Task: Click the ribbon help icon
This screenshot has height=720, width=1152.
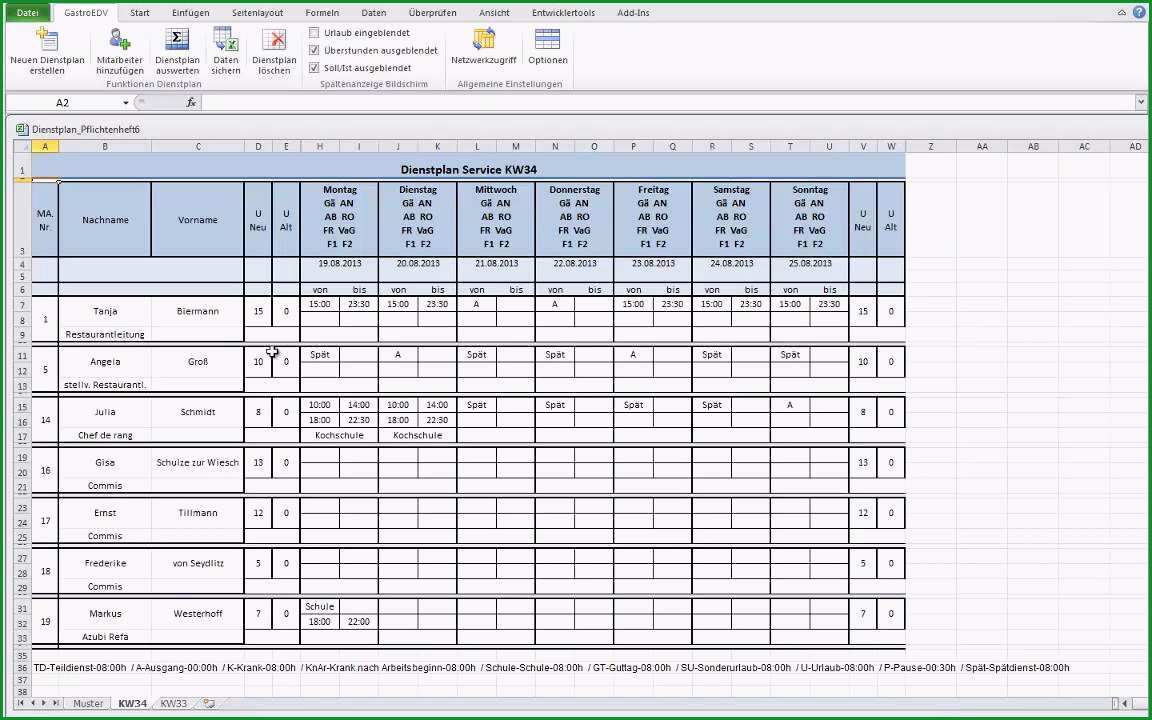Action: tap(1137, 12)
